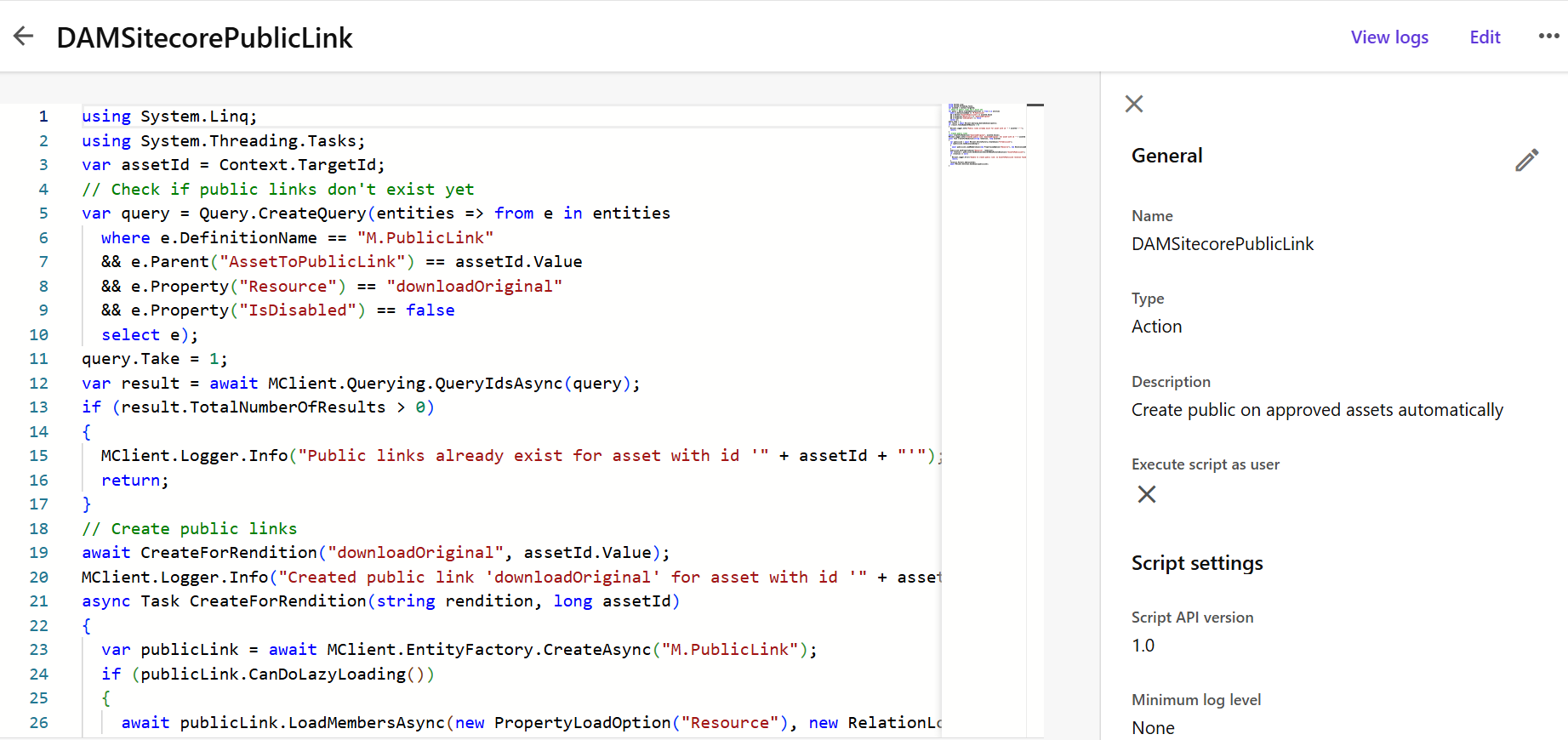The image size is (1568, 740).
Task: Click 'using System.Threading.Tasks;' code line
Action: click(x=224, y=141)
